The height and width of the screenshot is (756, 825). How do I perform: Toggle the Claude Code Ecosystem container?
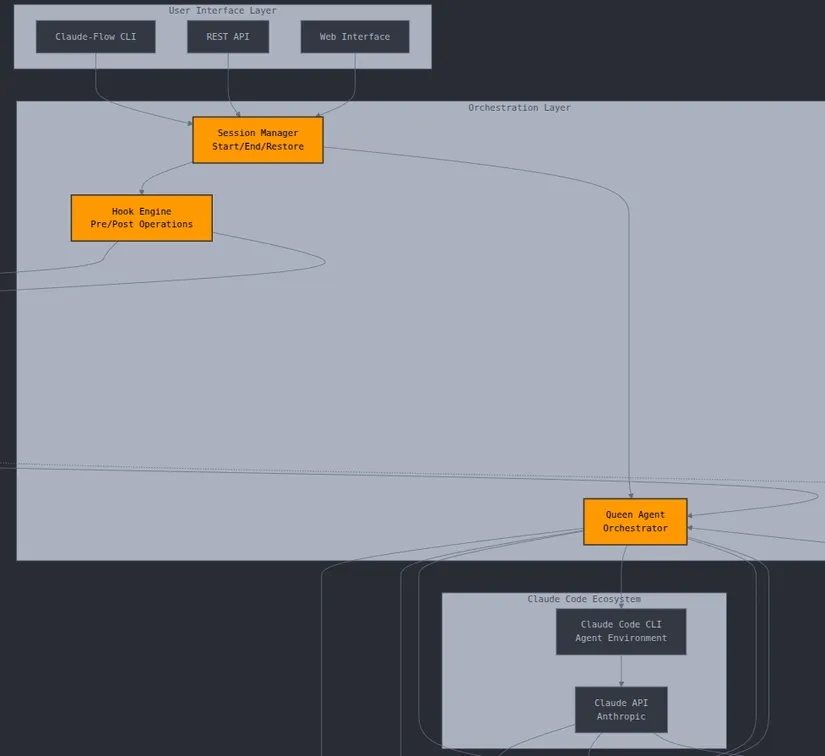tap(584, 598)
